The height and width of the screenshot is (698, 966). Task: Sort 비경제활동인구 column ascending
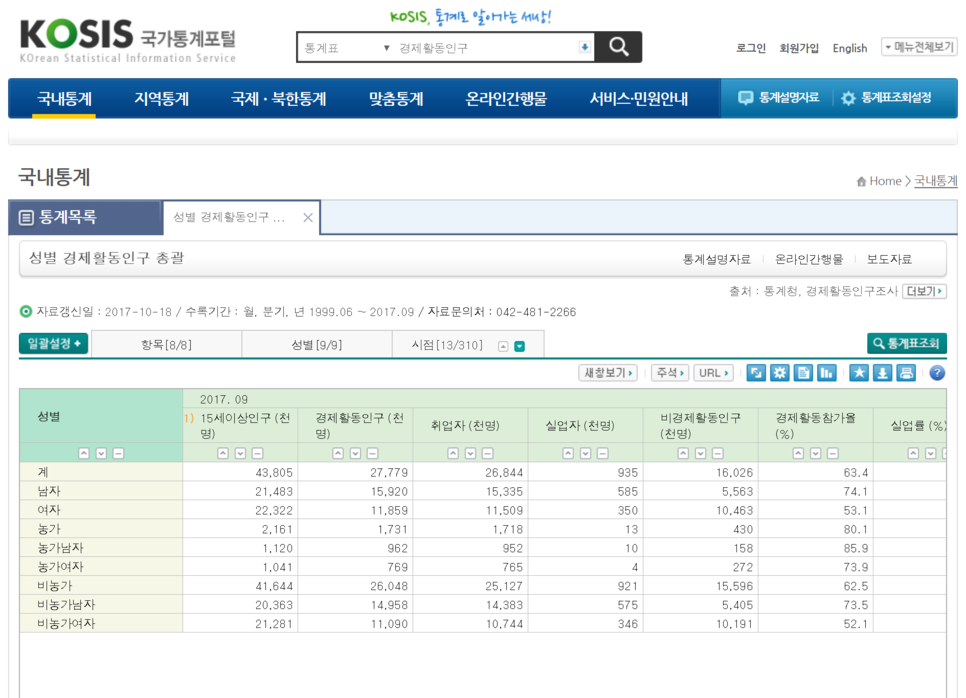coord(683,453)
